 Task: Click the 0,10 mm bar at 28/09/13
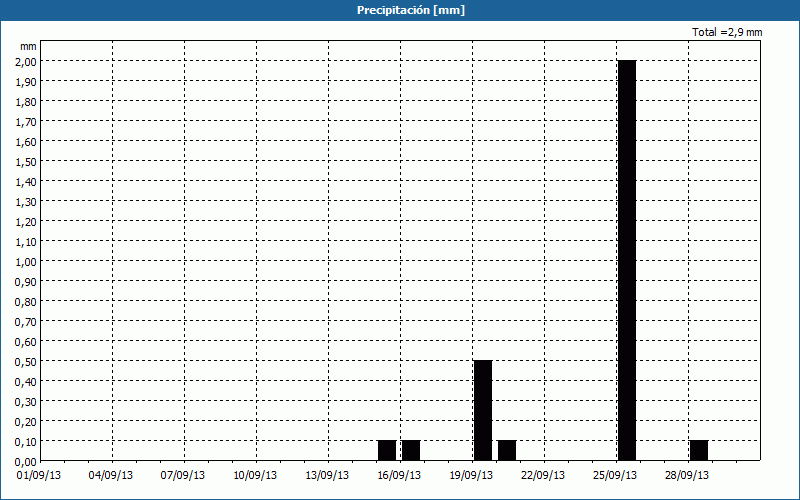coord(699,451)
